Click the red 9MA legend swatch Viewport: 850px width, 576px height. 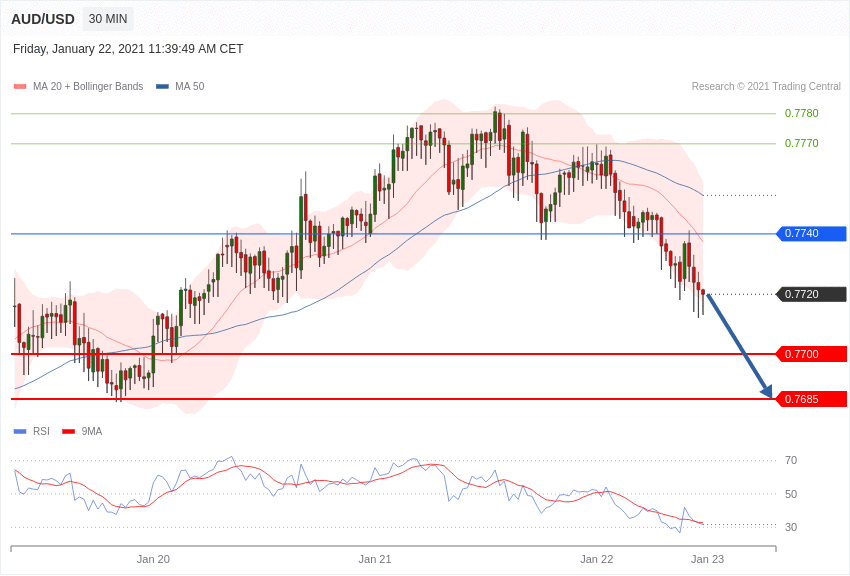68,432
